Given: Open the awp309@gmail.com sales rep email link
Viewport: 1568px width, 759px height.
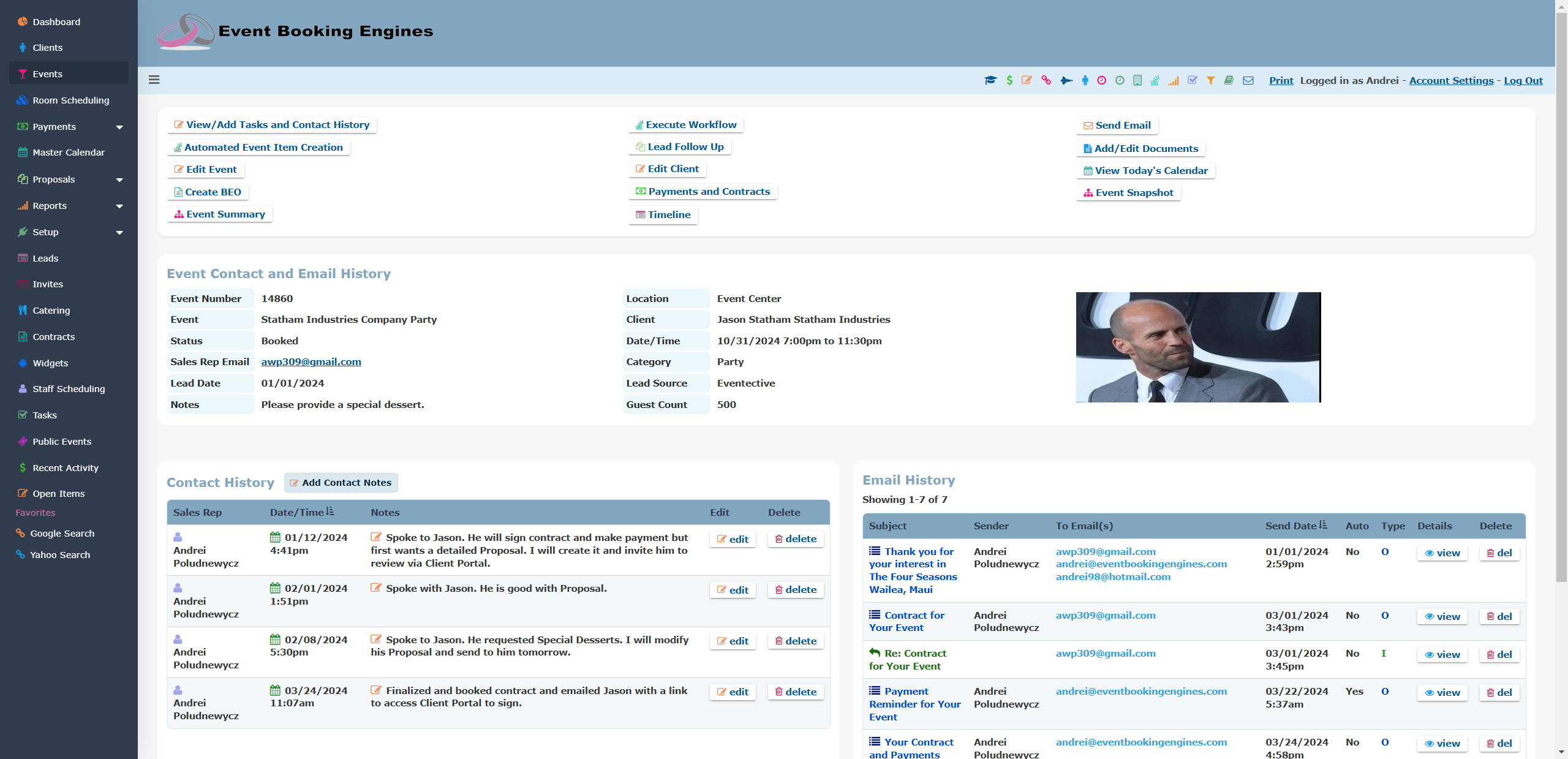Looking at the screenshot, I should (x=311, y=361).
